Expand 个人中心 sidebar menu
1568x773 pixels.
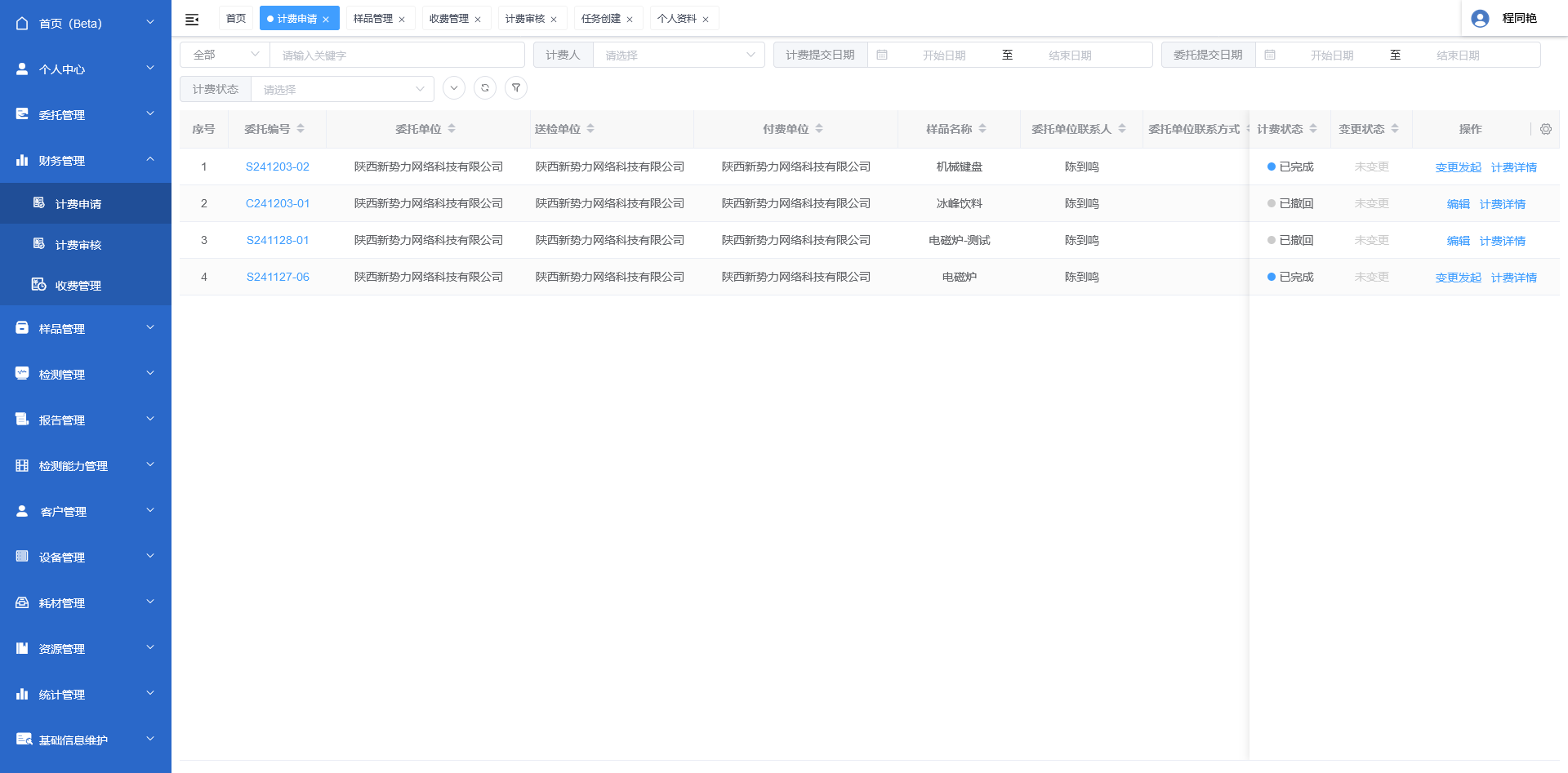86,69
